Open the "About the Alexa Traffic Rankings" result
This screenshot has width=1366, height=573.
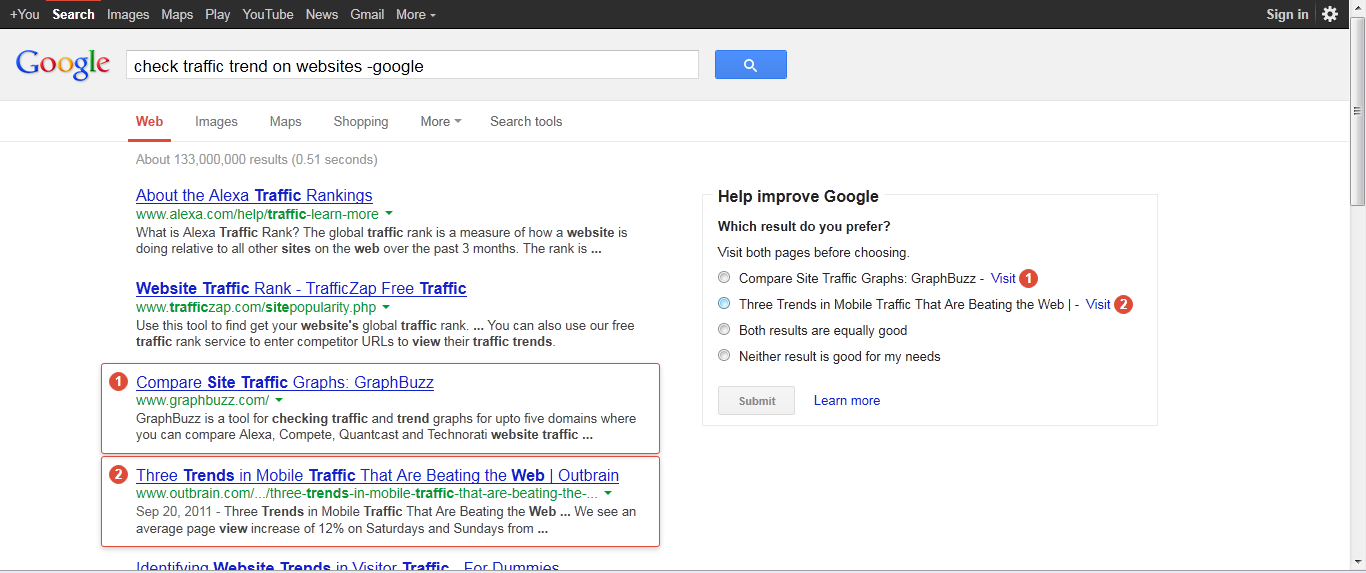click(x=254, y=195)
